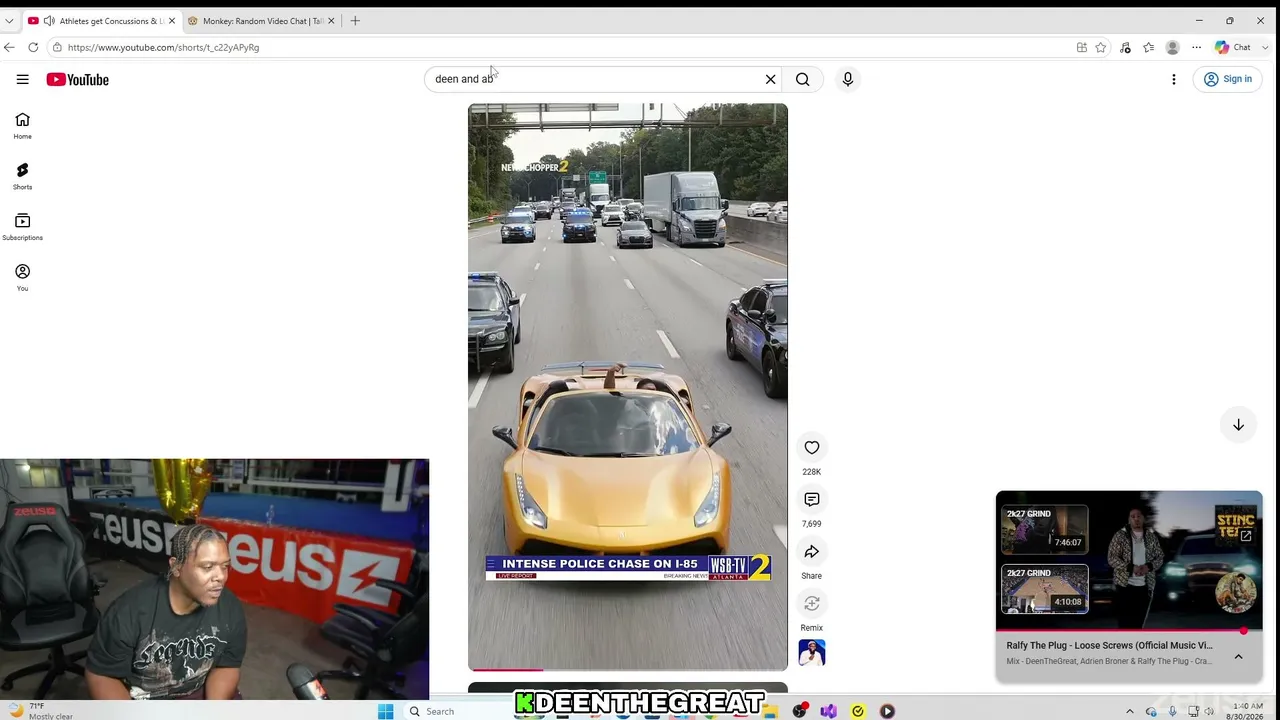This screenshot has height=720, width=1280.
Task: Open the purple Visual Studio taskbar icon
Action: tap(828, 711)
